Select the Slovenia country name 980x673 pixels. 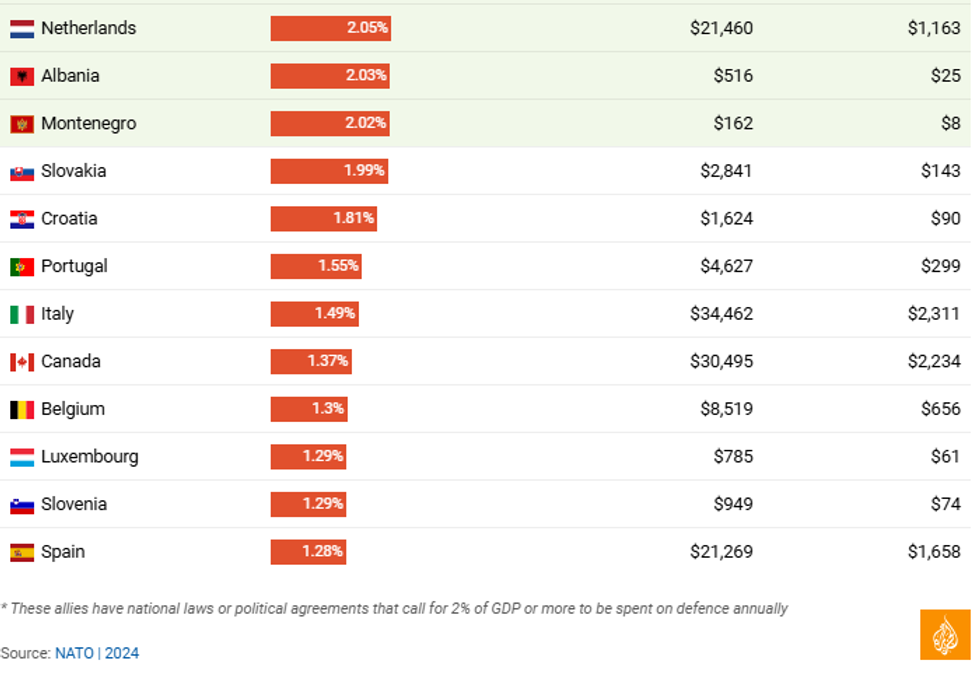pyautogui.click(x=74, y=504)
